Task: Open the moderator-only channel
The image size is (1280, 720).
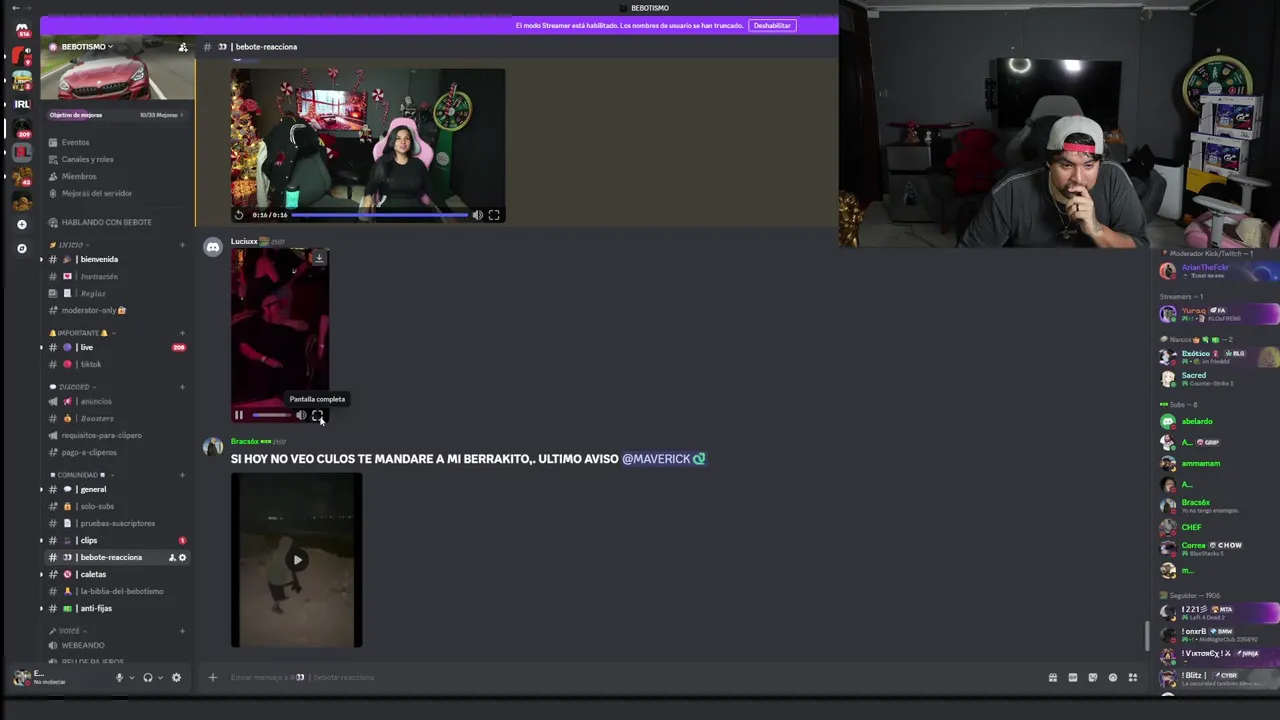Action: coord(118,310)
